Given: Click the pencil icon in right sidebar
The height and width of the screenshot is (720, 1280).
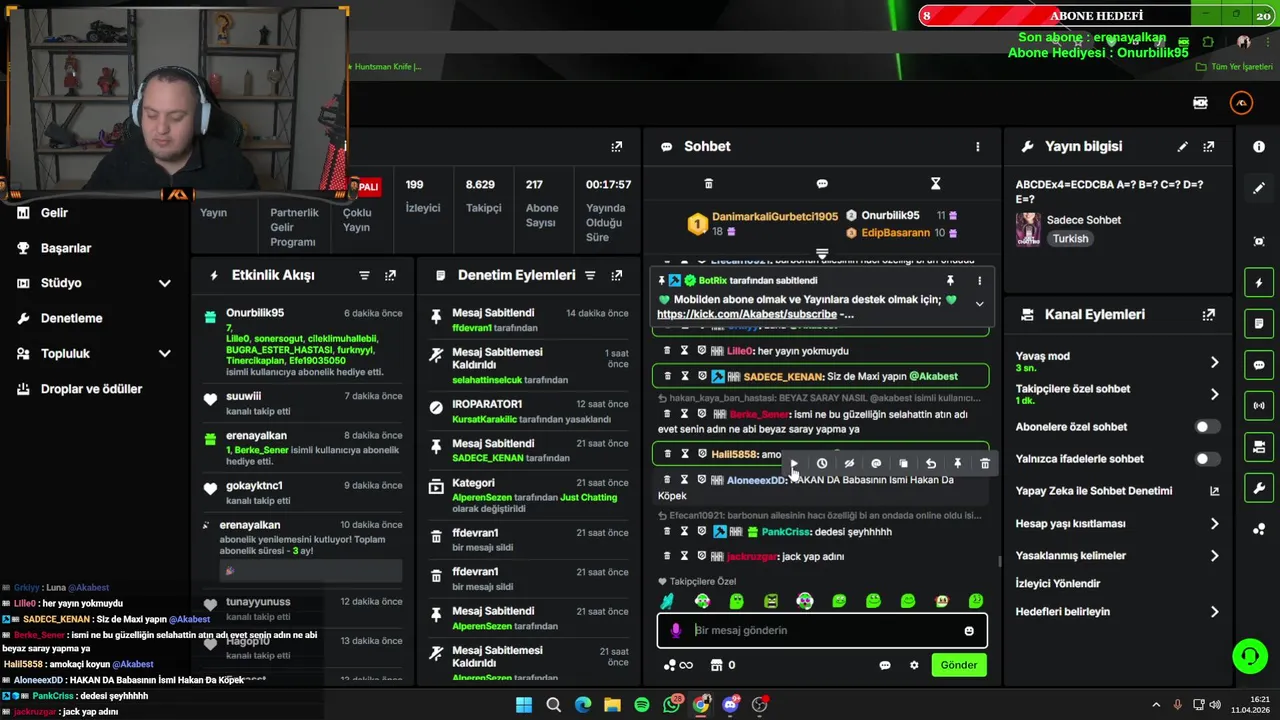Looking at the screenshot, I should [x=1259, y=188].
